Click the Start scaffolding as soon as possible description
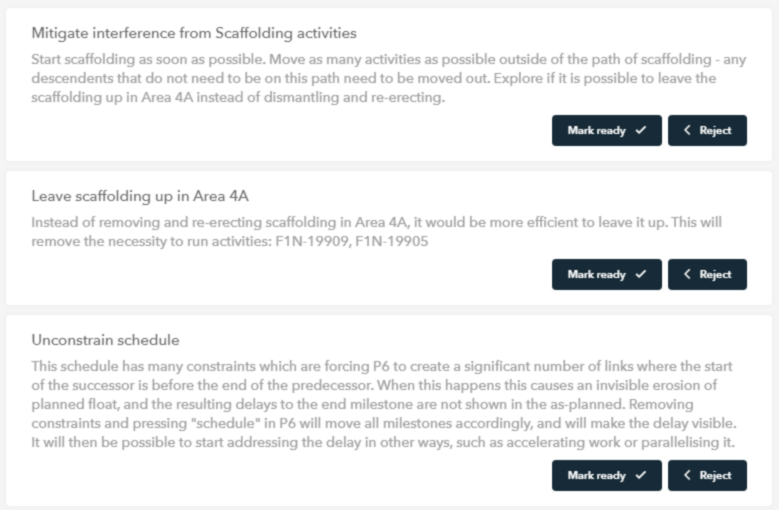 (x=380, y=79)
